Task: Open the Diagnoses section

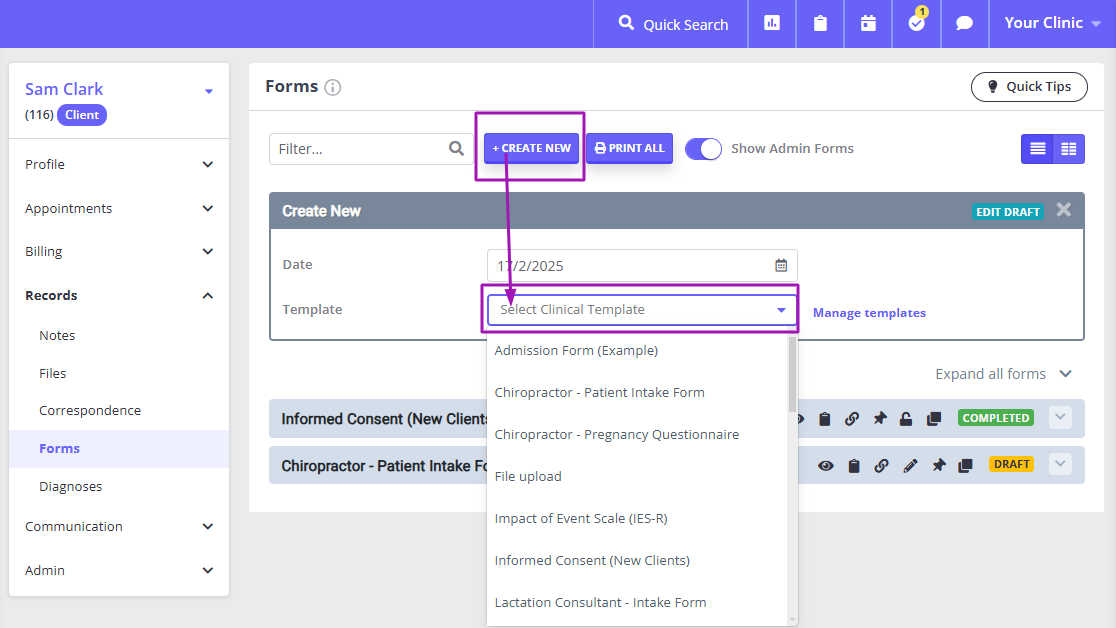Action: 70,486
